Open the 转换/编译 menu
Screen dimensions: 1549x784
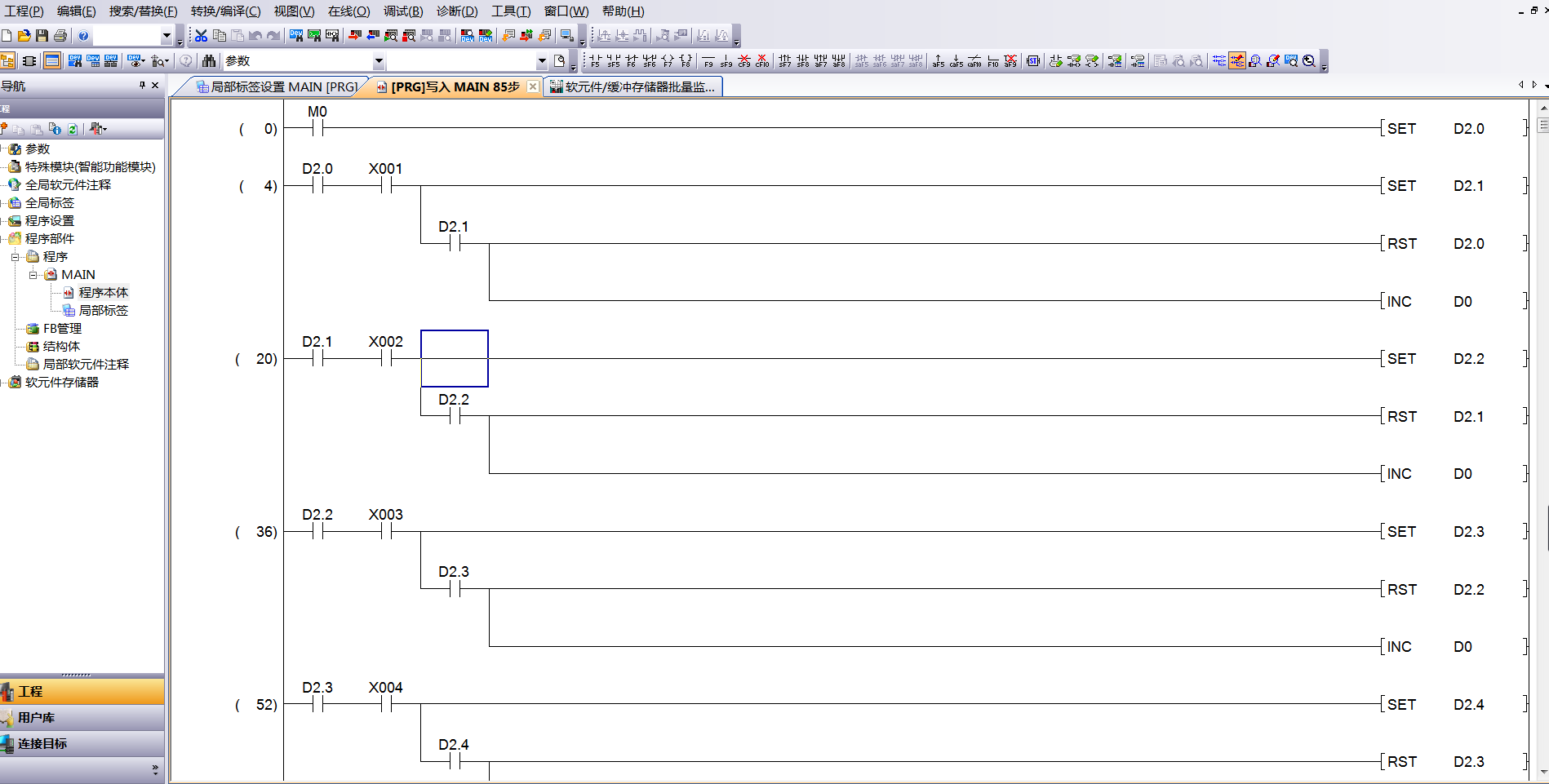(x=225, y=11)
